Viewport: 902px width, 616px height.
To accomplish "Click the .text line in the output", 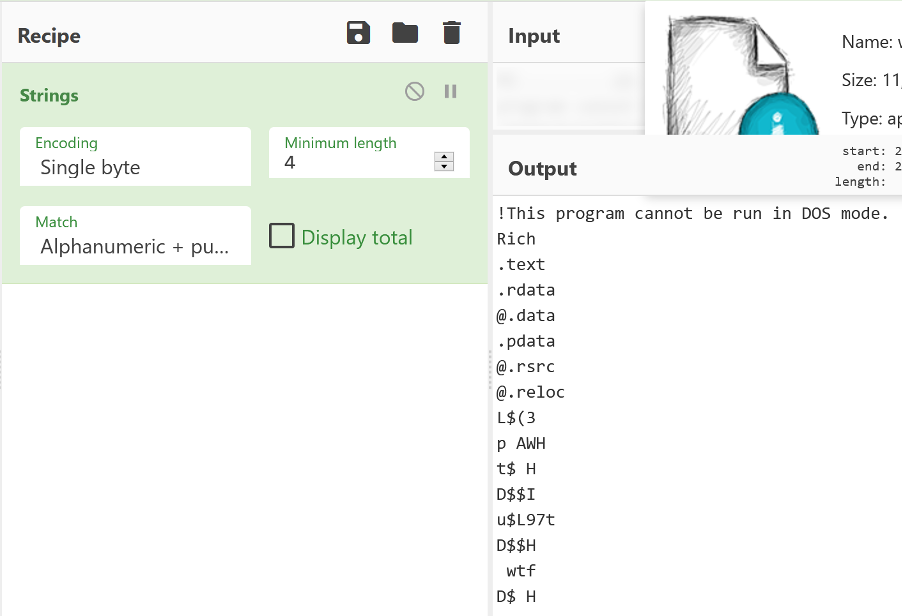I will tap(521, 265).
